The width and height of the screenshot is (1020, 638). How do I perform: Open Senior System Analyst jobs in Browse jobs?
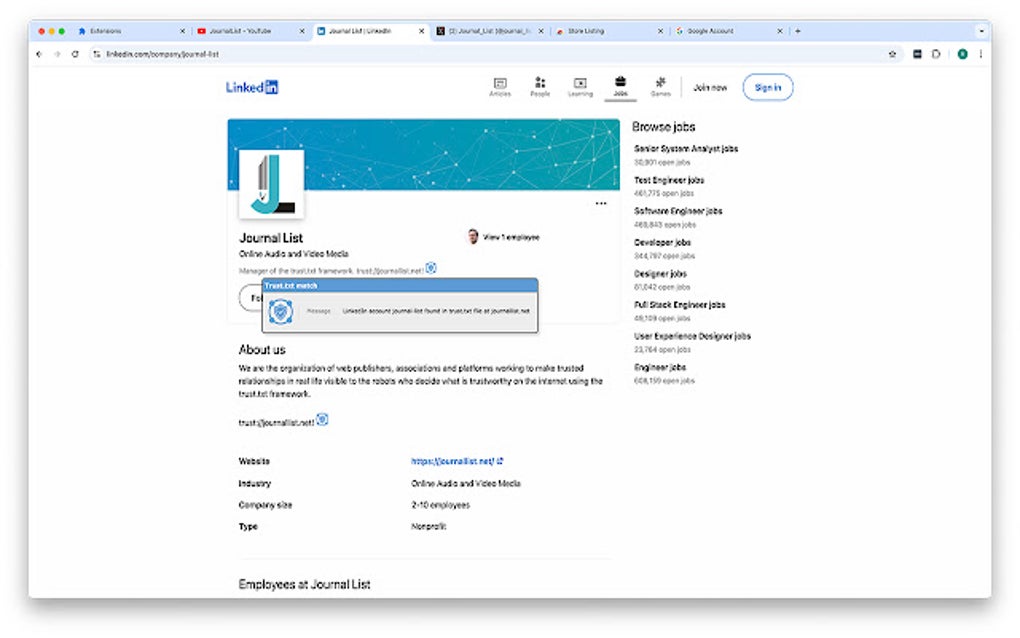685,147
